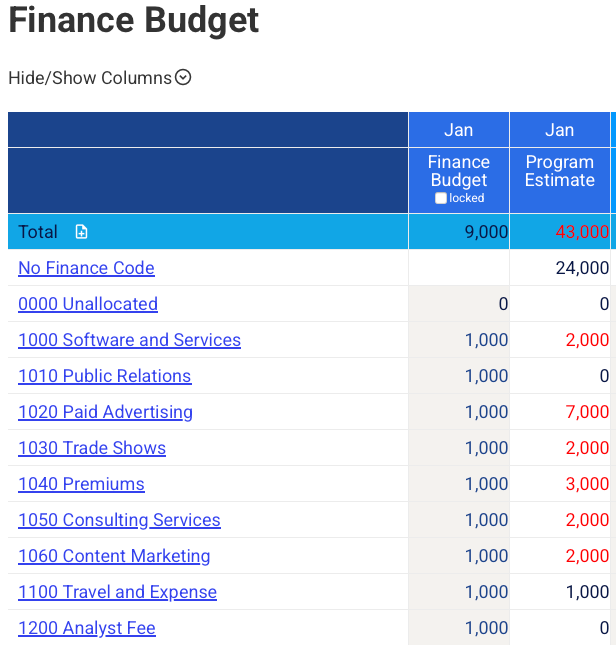This screenshot has width=616, height=647.
Task: Open 1100 Travel and Expense link
Action: point(117,592)
